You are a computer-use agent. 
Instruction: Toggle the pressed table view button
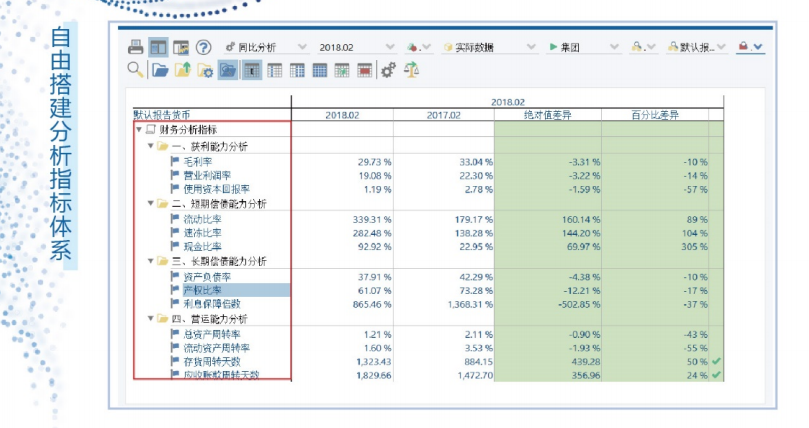pyautogui.click(x=252, y=70)
